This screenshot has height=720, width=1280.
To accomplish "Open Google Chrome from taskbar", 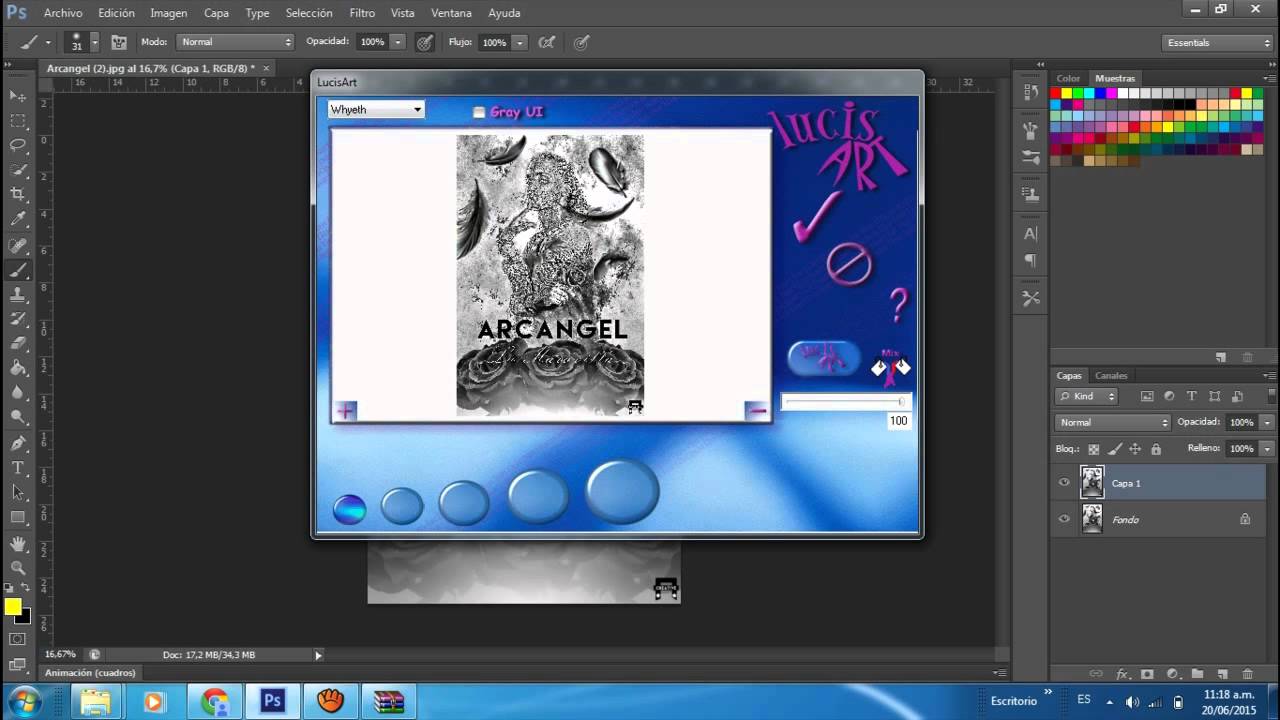I will coord(214,701).
